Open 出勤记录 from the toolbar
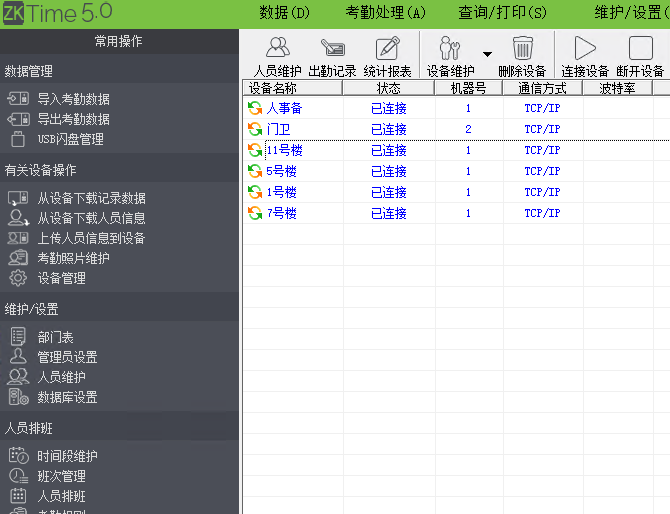 click(x=332, y=49)
